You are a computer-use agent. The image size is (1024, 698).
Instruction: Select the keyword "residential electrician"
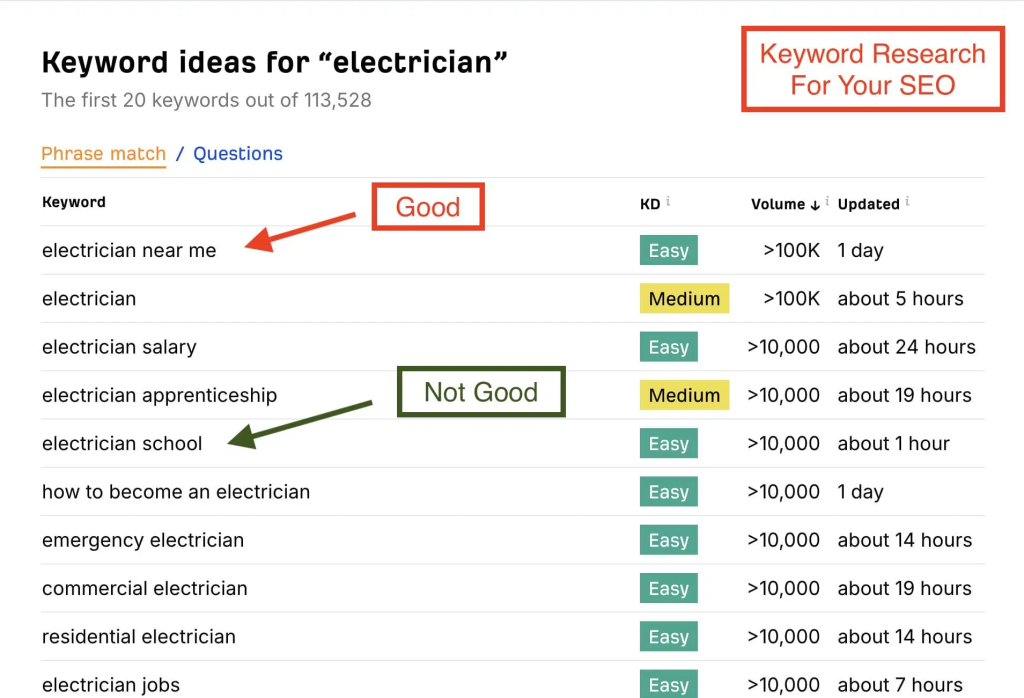click(138, 637)
